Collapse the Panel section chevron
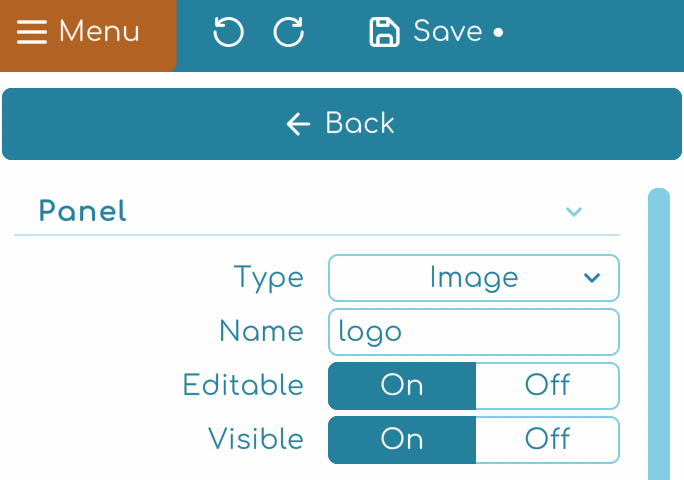Screen dimensions: 684x480 tap(574, 212)
